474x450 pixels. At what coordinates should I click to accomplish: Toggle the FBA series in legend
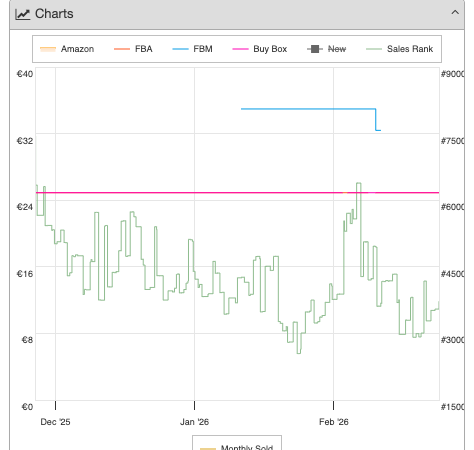[133, 49]
